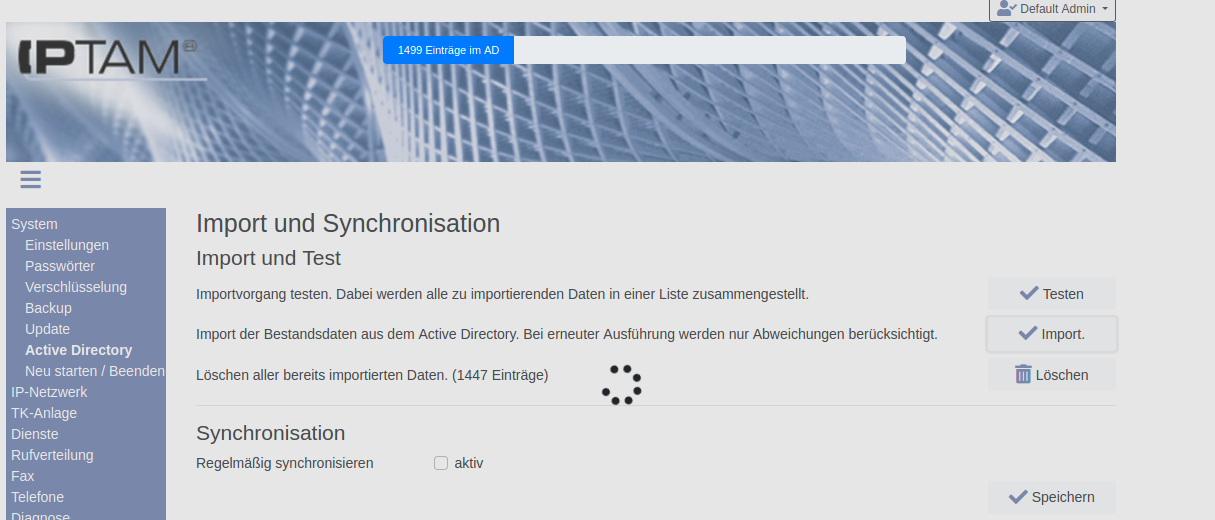
Task: Select Backup from the System menu
Action: coord(48,308)
